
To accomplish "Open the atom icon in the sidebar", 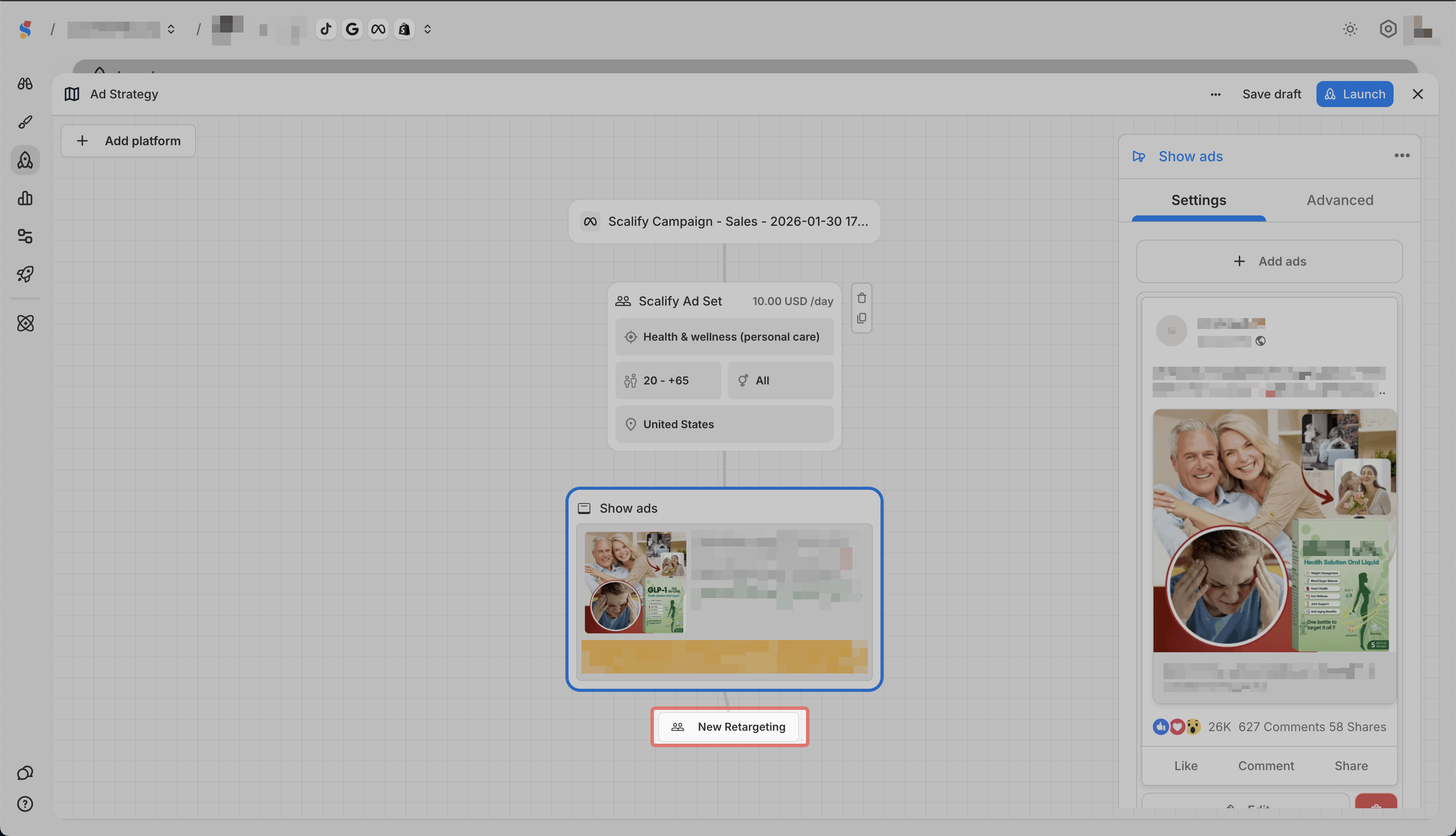I will coord(25,323).
